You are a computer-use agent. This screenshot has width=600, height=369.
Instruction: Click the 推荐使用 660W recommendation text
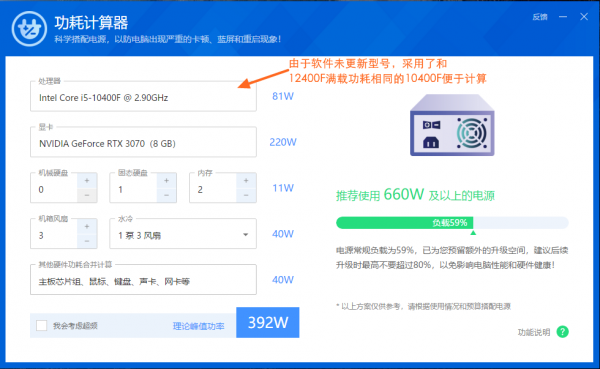click(415, 195)
